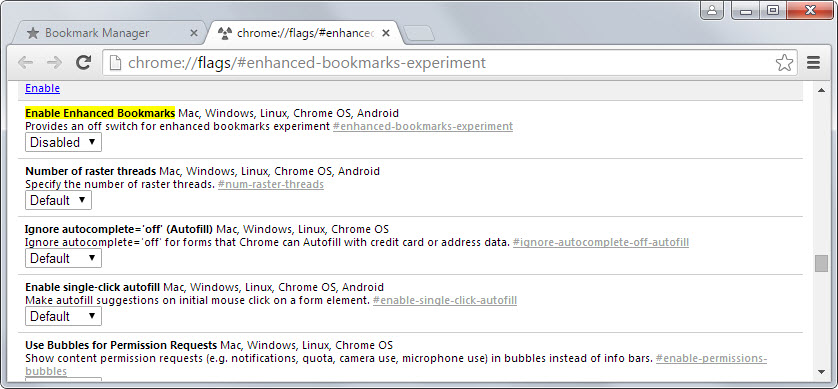Click the vertical scrollbar thumb

tap(821, 263)
